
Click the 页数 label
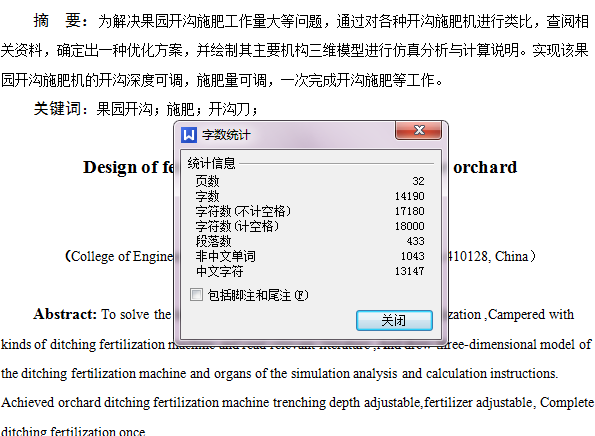pos(207,181)
